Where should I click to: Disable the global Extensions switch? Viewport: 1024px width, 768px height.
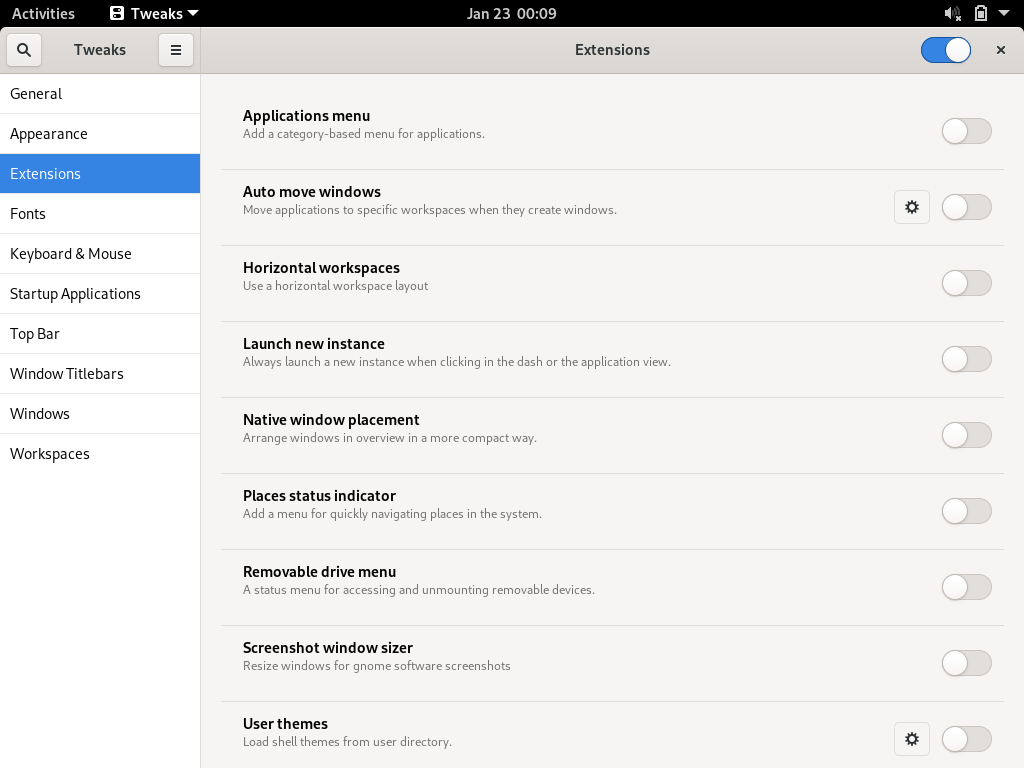click(945, 50)
